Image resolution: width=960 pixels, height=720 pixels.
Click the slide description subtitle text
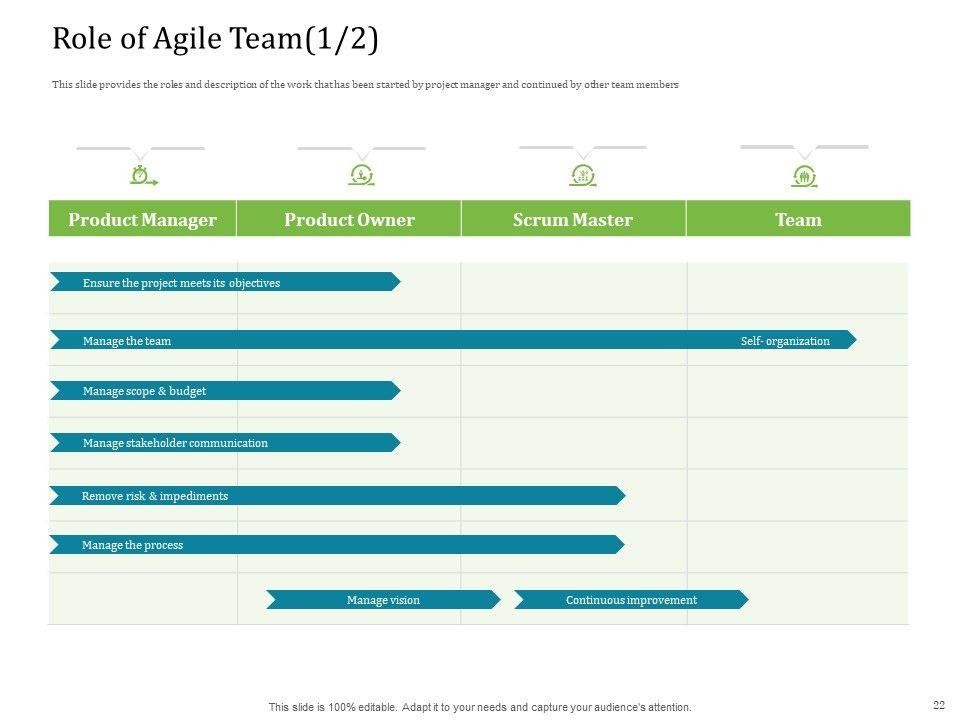(365, 85)
